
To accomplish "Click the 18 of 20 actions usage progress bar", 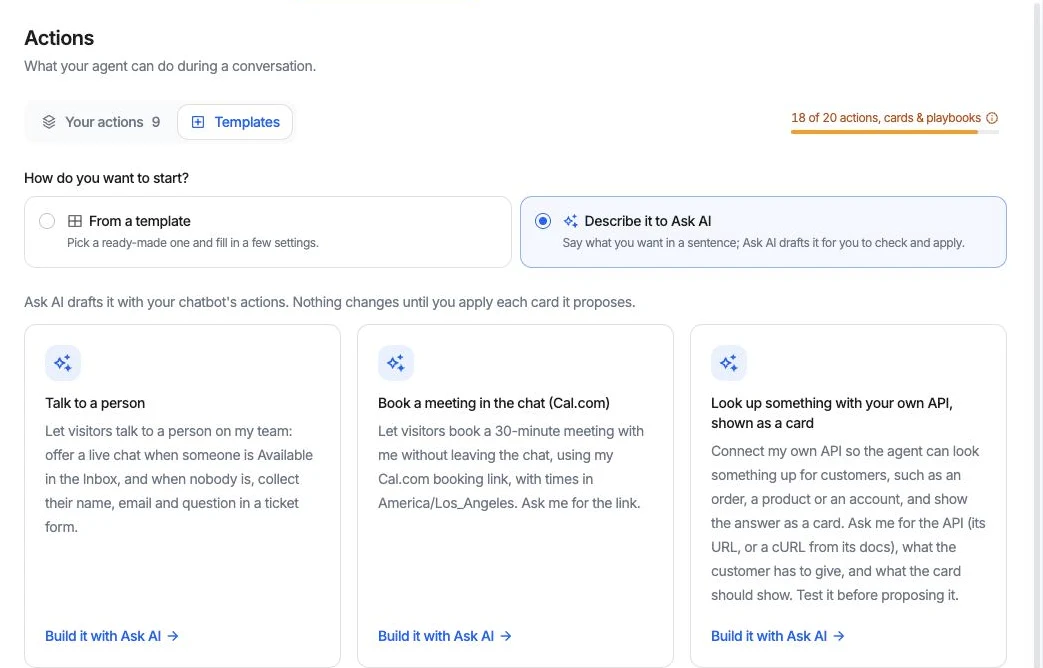I will pyautogui.click(x=895, y=132).
